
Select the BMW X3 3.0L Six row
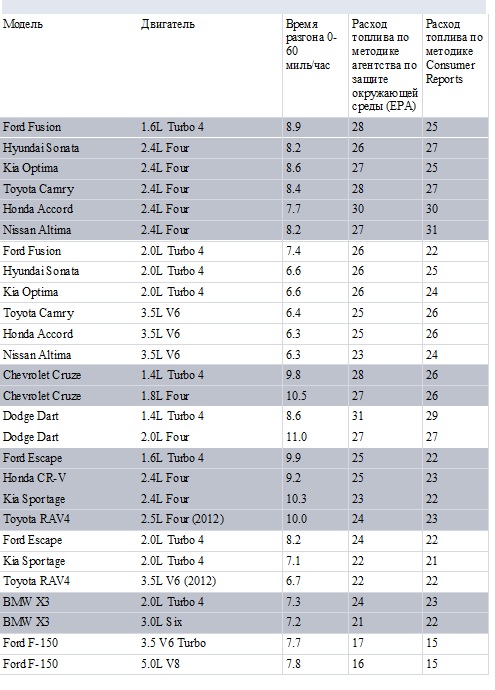tap(244, 622)
